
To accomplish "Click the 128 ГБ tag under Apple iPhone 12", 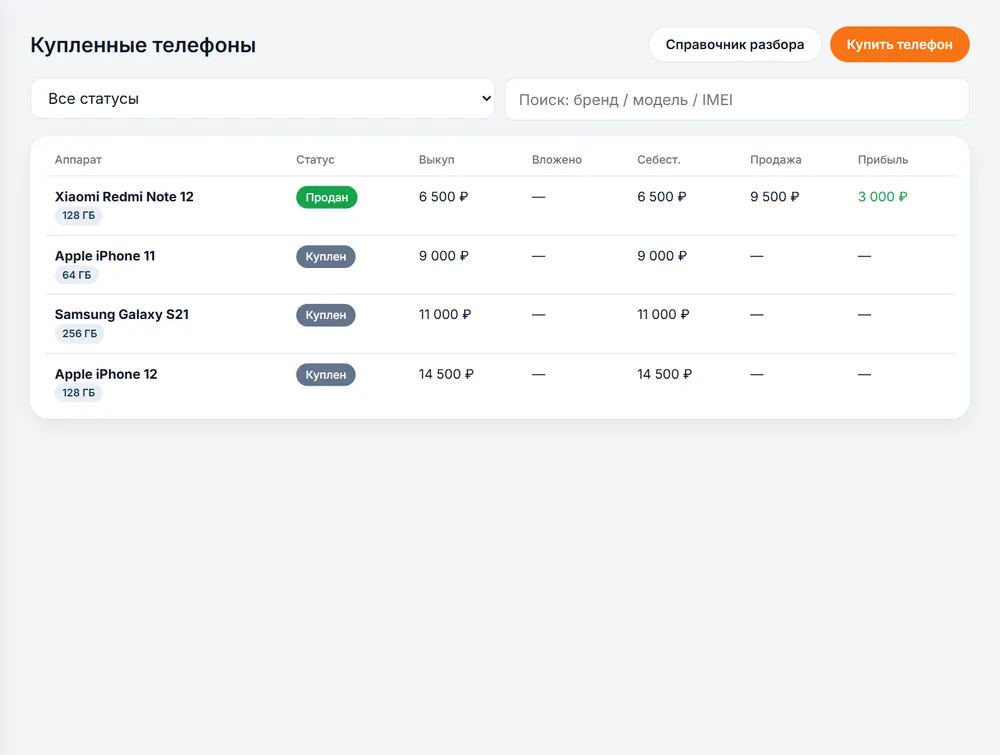I will (x=78, y=393).
